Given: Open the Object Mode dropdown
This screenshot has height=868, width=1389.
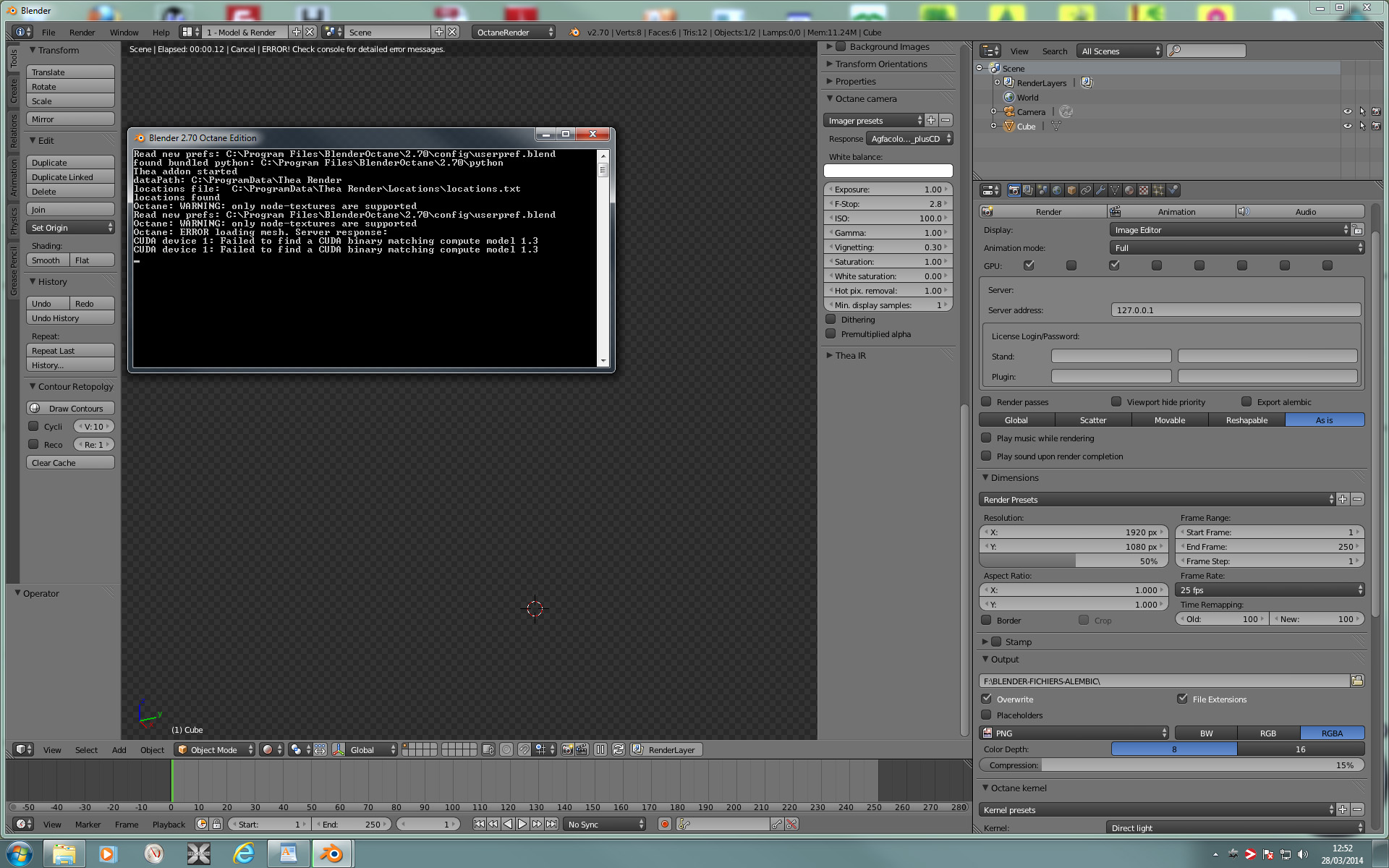Looking at the screenshot, I should coord(215,749).
